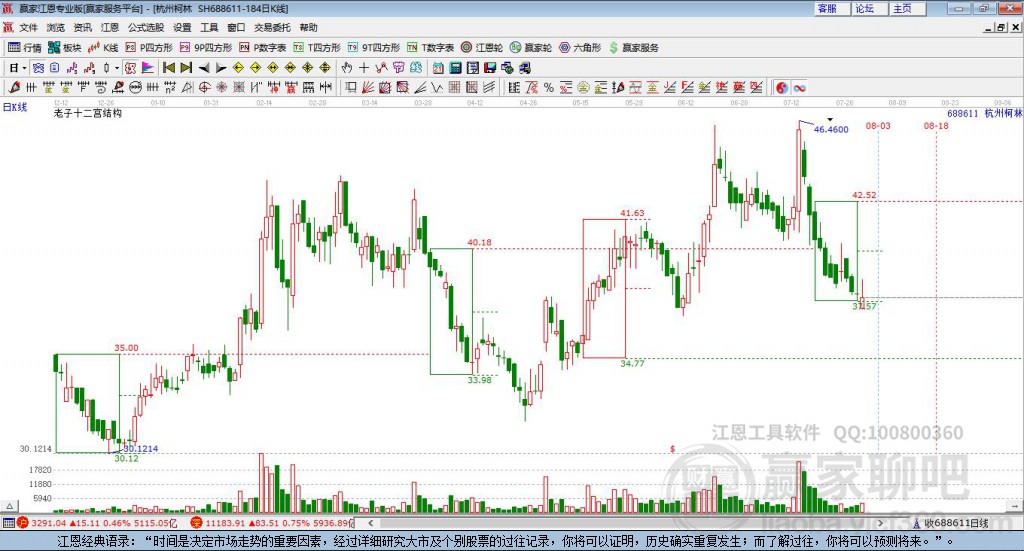The image size is (1024, 551).
Task: Select the zigzag wave line tool
Action: coord(436,87)
